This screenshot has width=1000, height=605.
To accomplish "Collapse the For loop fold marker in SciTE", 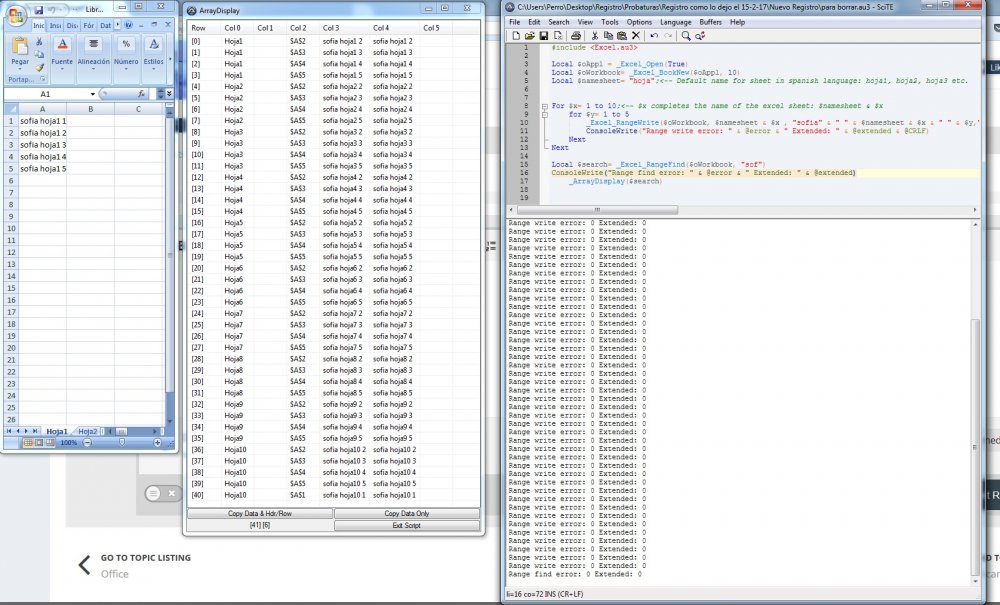I will pos(544,105).
